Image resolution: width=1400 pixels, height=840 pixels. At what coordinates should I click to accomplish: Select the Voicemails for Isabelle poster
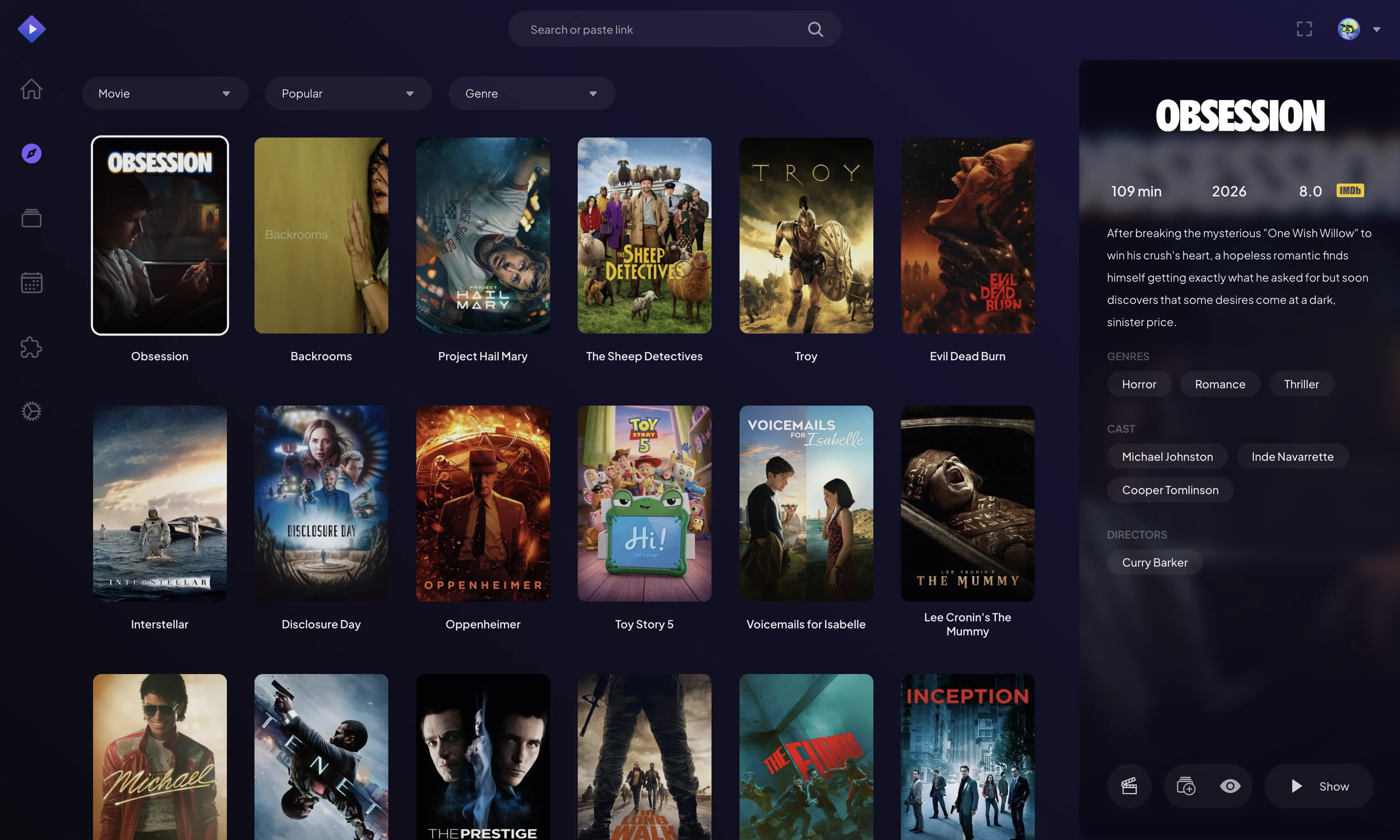806,504
